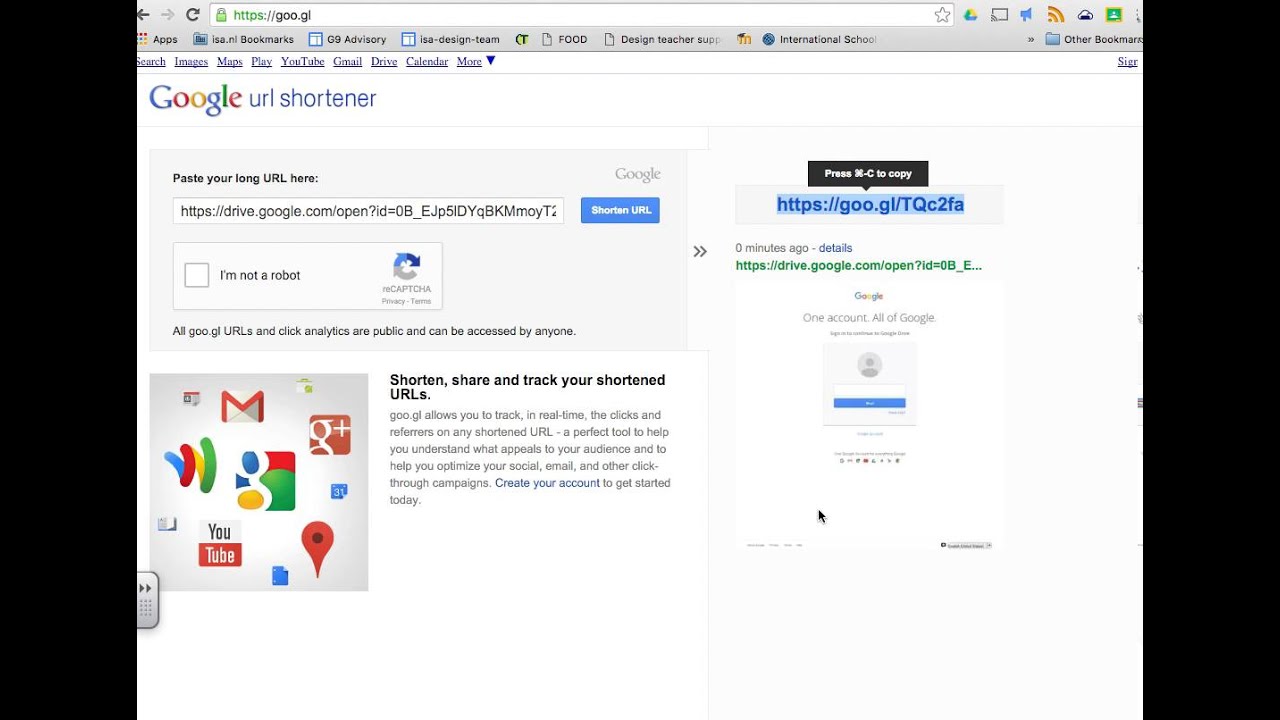Image resolution: width=1280 pixels, height=720 pixels.
Task: Go to Google Images link
Action: coord(191,61)
